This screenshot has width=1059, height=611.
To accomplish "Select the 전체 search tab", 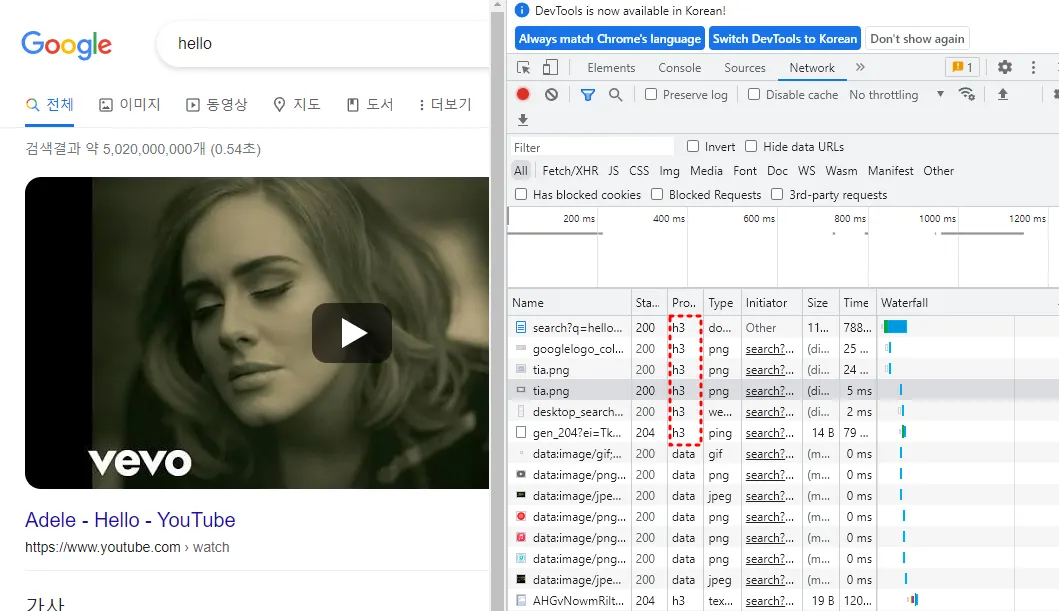I will [49, 105].
